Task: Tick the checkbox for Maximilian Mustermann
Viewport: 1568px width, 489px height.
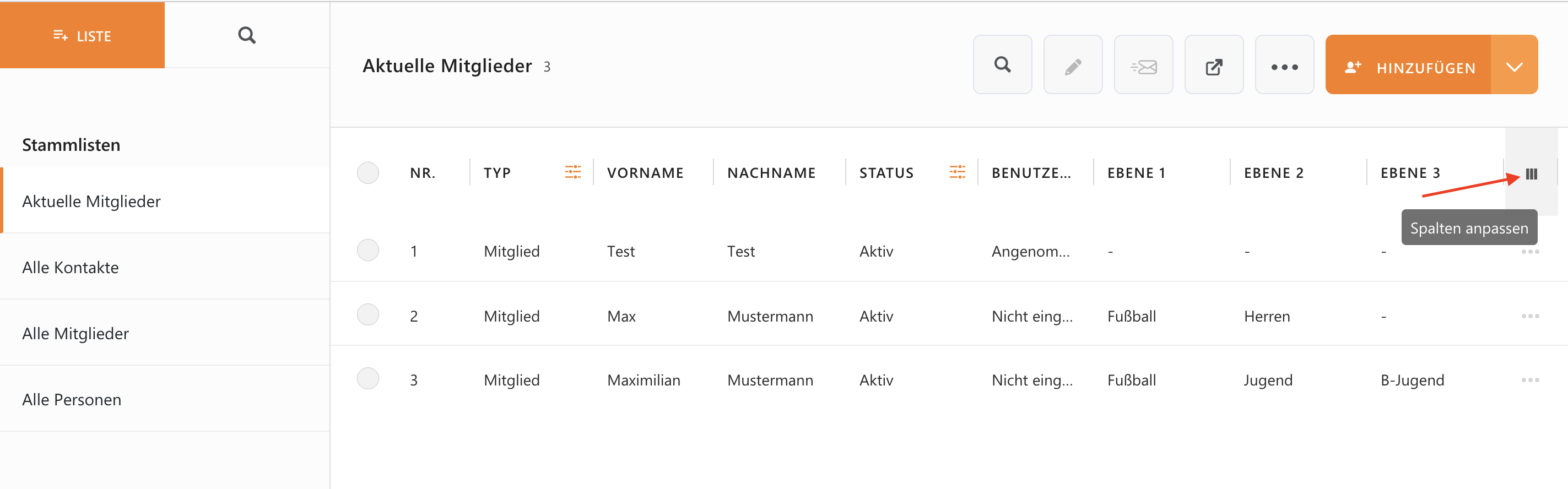Action: point(367,378)
